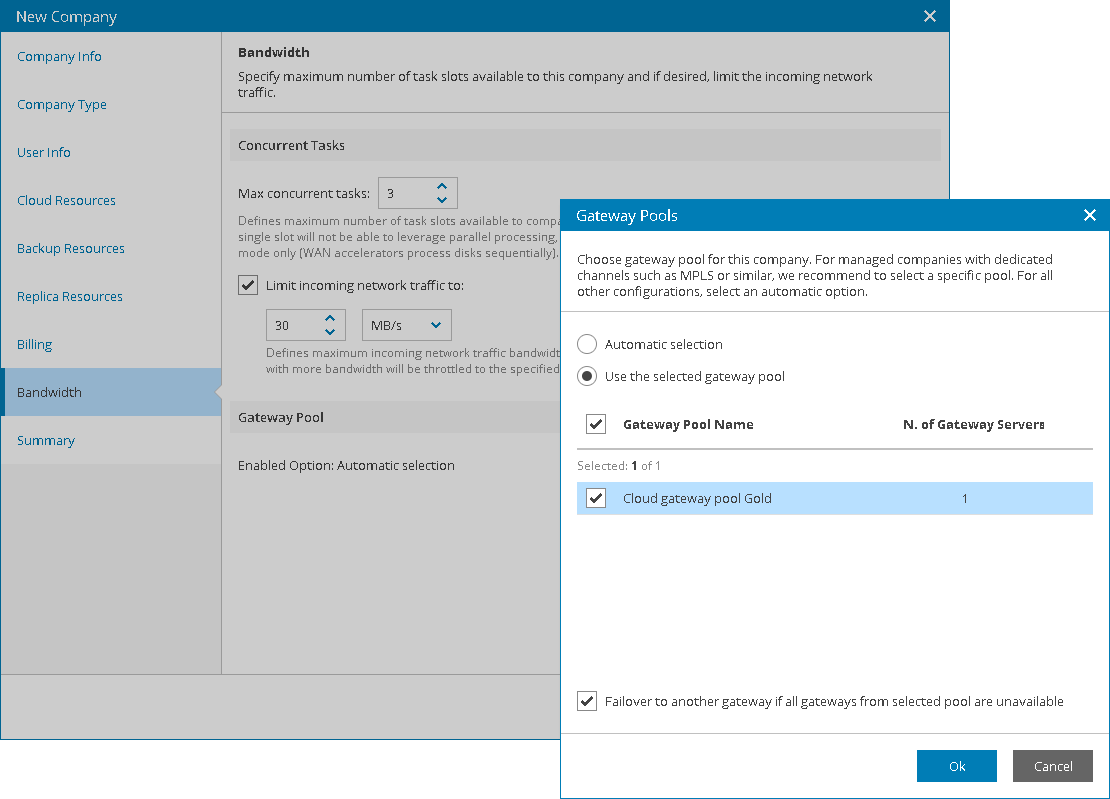
Task: Cancel the Gateway Pools dialog
Action: pos(1053,766)
